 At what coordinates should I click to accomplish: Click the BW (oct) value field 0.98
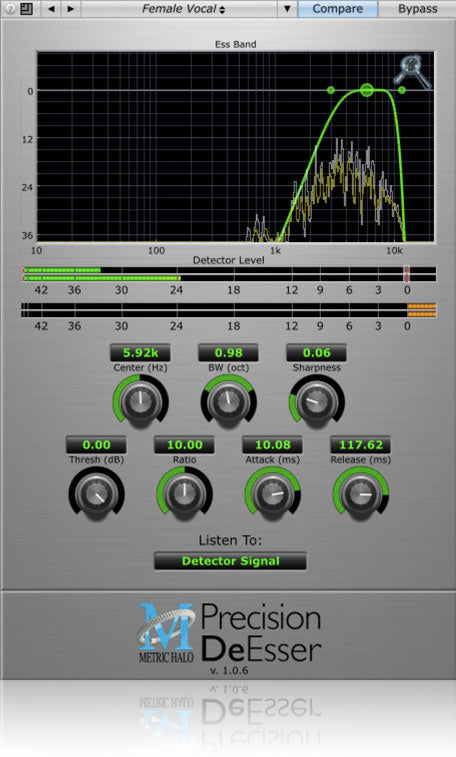[228, 352]
